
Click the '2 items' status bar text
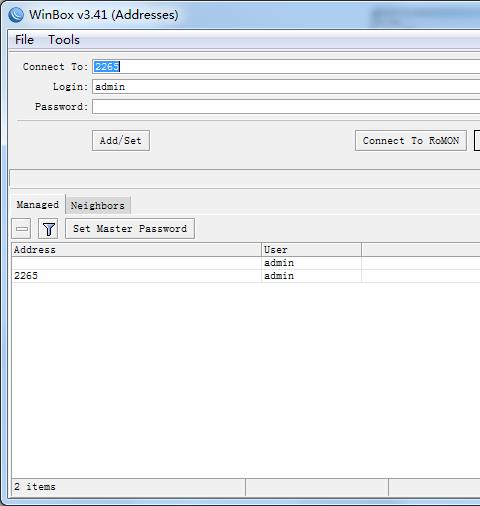[35, 487]
